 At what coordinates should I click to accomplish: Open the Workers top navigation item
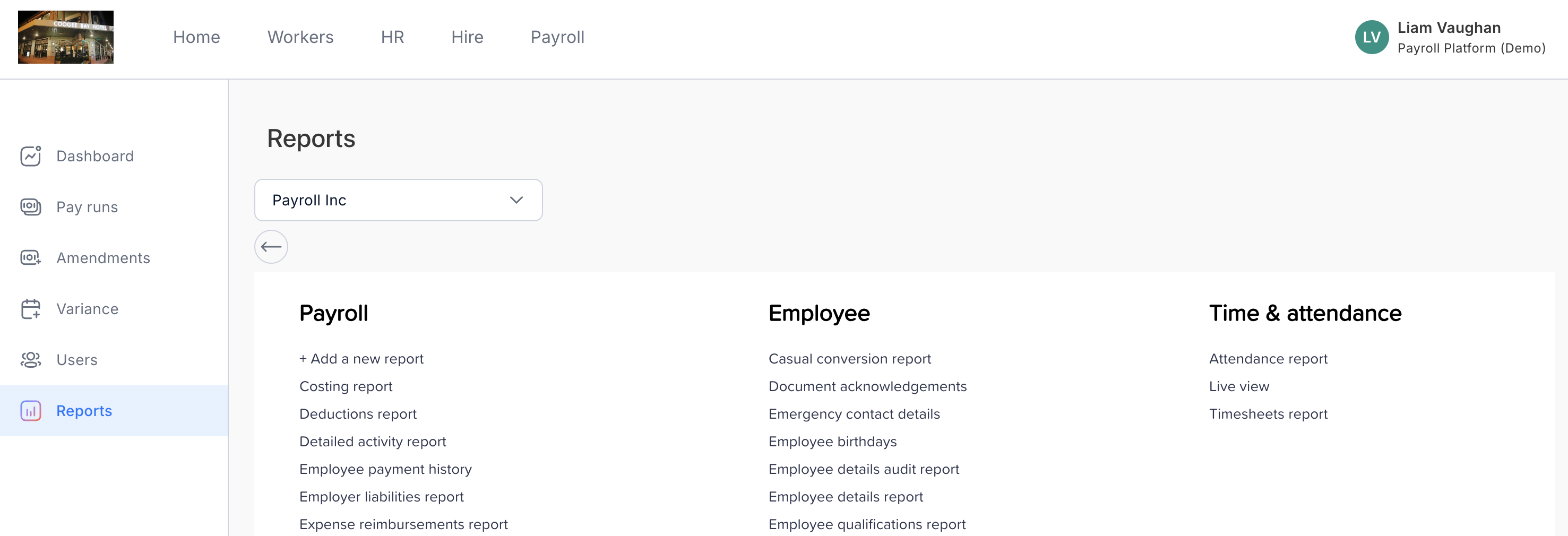click(x=300, y=37)
